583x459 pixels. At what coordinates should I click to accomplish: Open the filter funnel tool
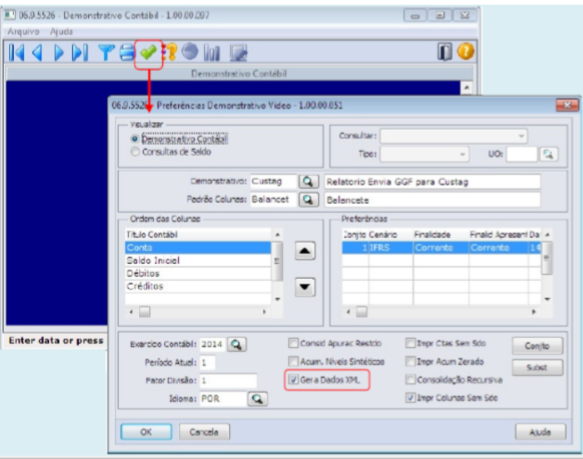click(106, 52)
